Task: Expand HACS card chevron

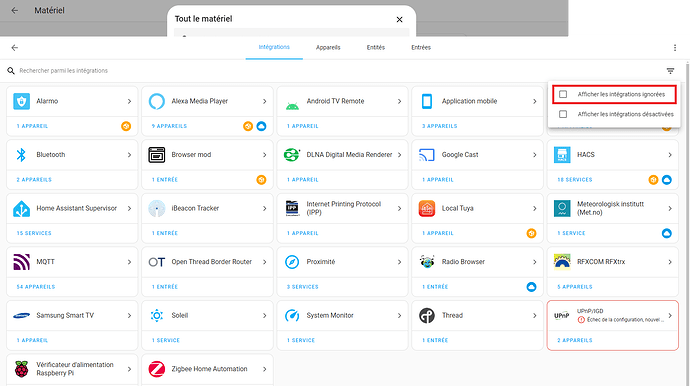Action: (670, 155)
